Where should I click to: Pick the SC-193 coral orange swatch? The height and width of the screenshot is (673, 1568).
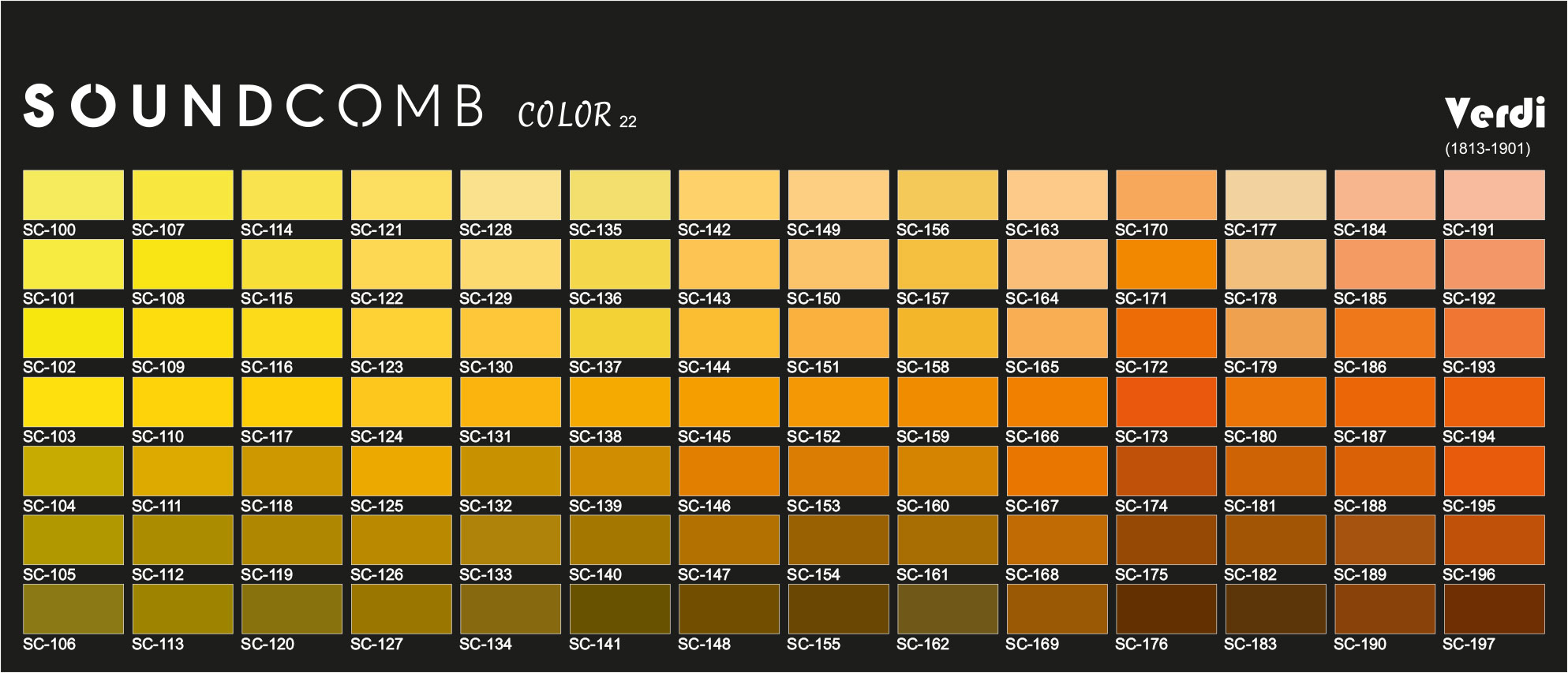[x=1494, y=333]
